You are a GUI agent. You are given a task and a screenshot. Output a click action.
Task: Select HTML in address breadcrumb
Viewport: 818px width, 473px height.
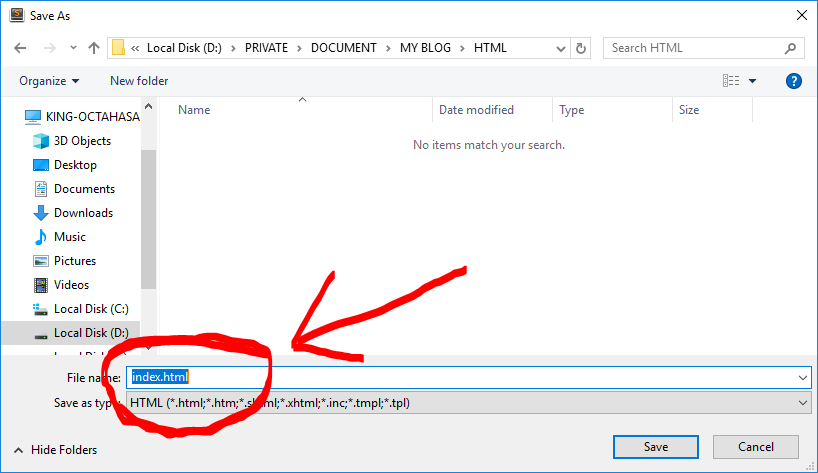click(490, 48)
